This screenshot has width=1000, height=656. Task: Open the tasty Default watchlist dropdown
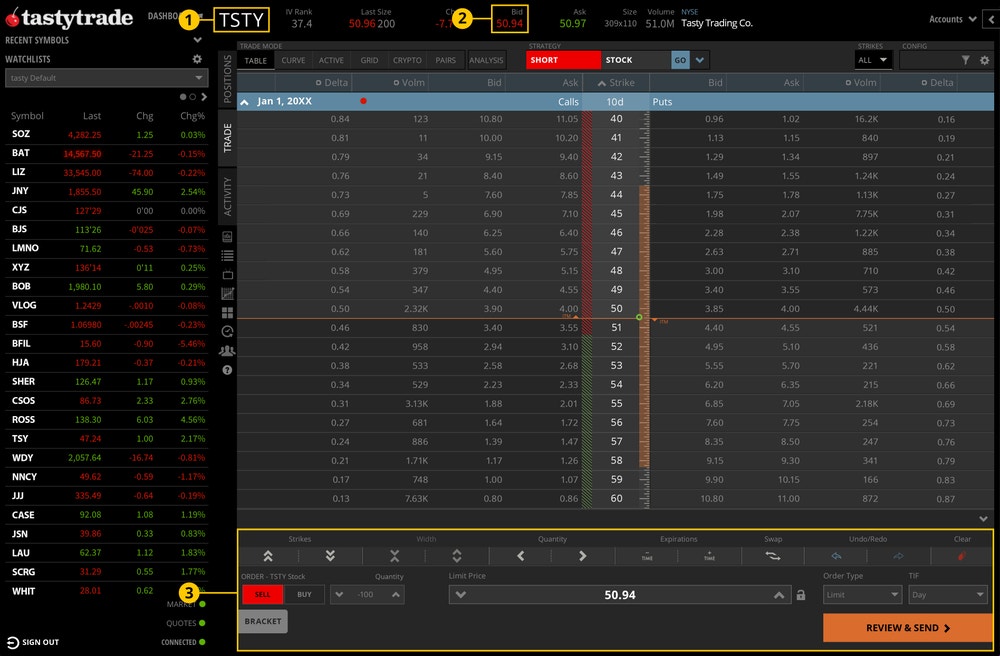(107, 78)
